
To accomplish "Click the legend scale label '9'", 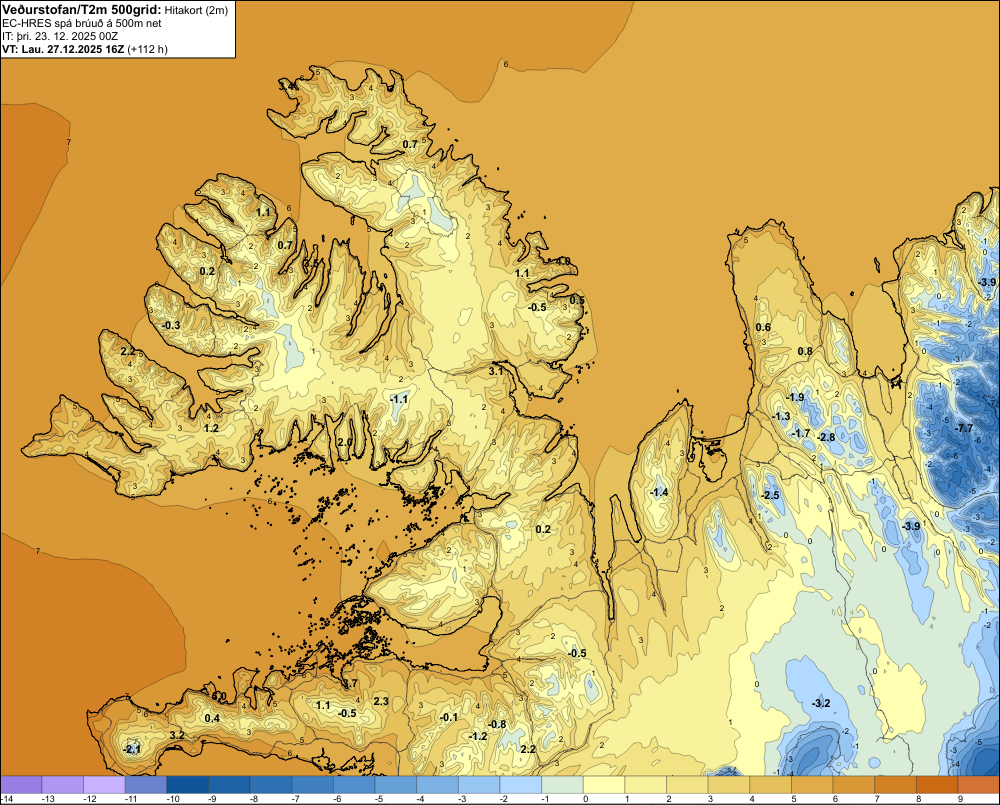I will tap(960, 799).
